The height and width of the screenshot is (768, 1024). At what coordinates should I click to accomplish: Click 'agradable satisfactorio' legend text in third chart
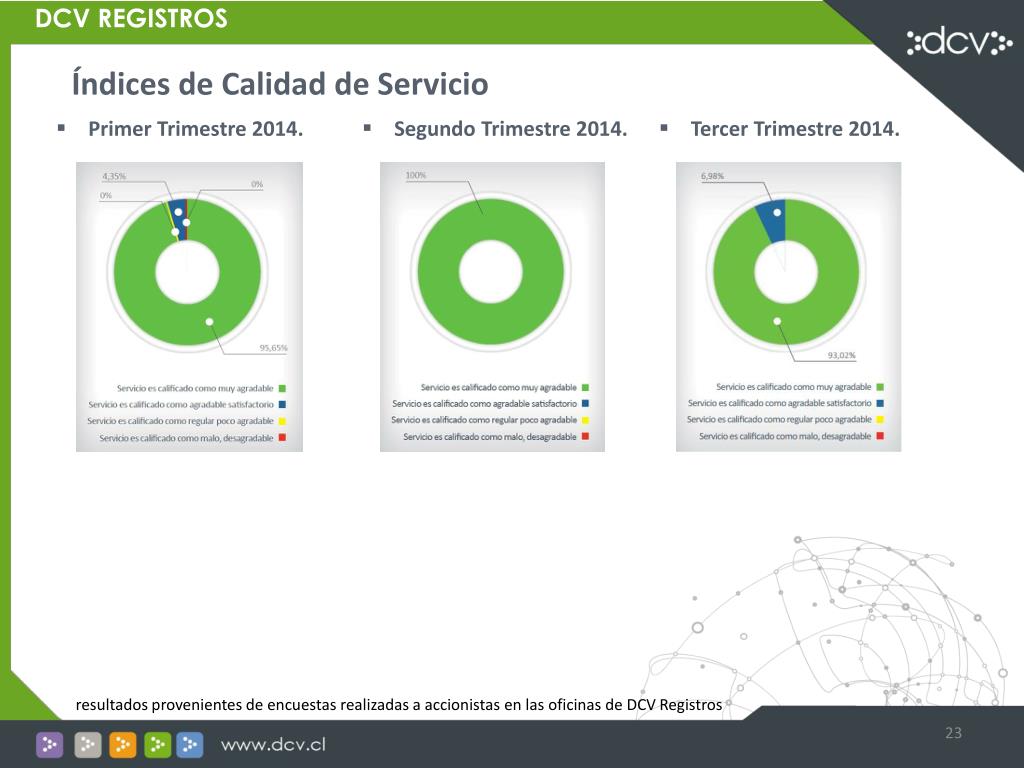click(780, 403)
